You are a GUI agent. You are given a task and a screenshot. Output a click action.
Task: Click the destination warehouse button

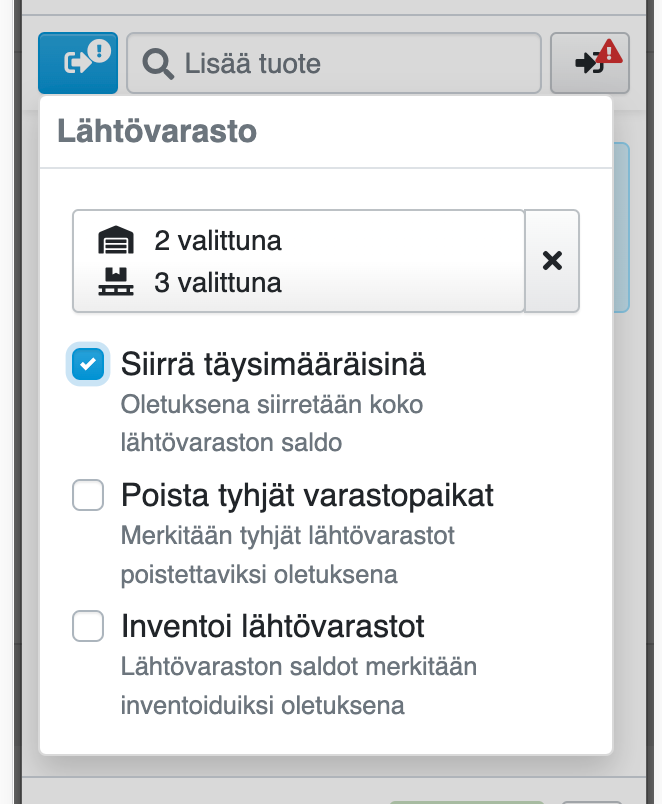click(588, 63)
